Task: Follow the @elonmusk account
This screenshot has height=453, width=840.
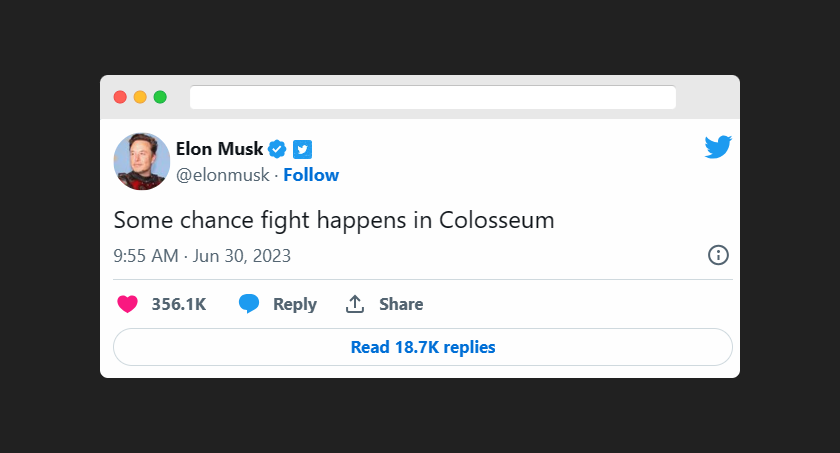Action: [311, 175]
